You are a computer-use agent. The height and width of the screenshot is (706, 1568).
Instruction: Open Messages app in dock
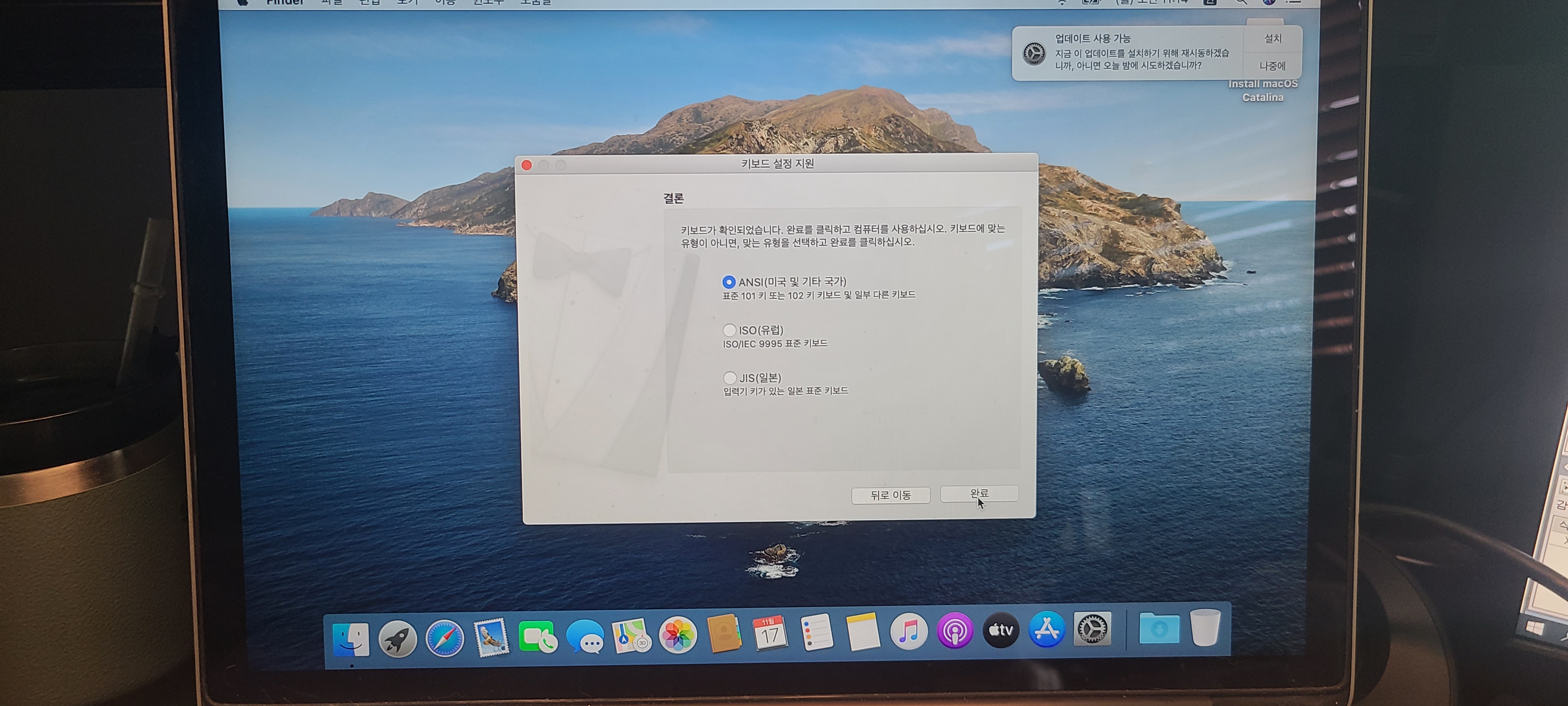(585, 637)
